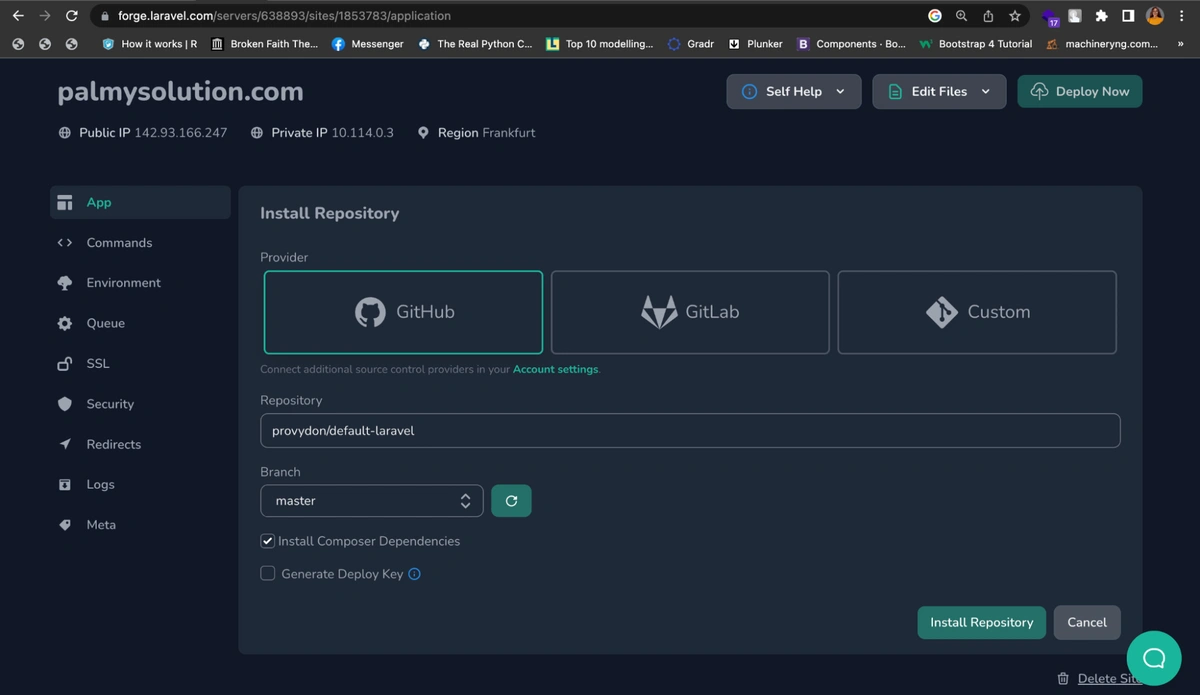This screenshot has height=695, width=1200.
Task: Show more bookmarks with the overflow chevron
Action: [x=1181, y=44]
